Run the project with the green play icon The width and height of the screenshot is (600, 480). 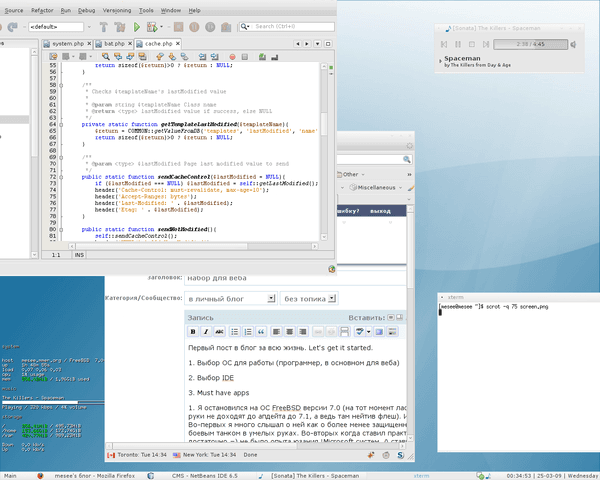tap(137, 27)
